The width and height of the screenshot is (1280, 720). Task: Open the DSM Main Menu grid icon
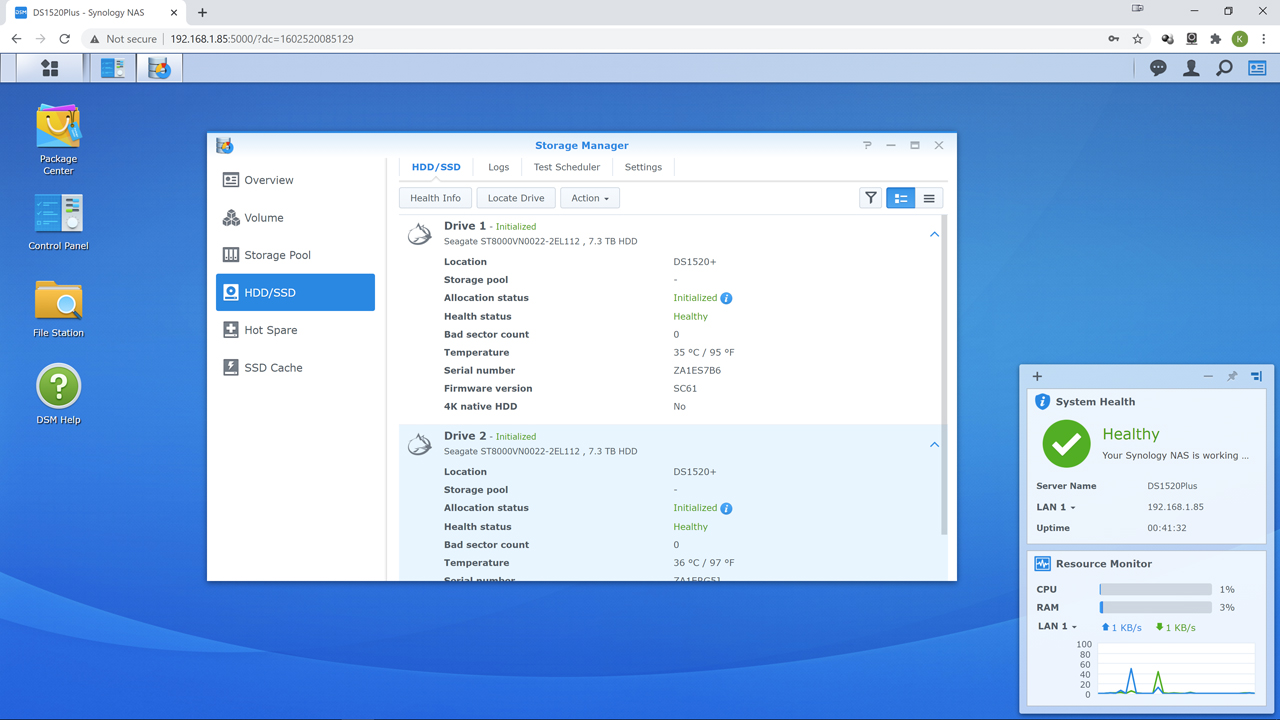(50, 68)
